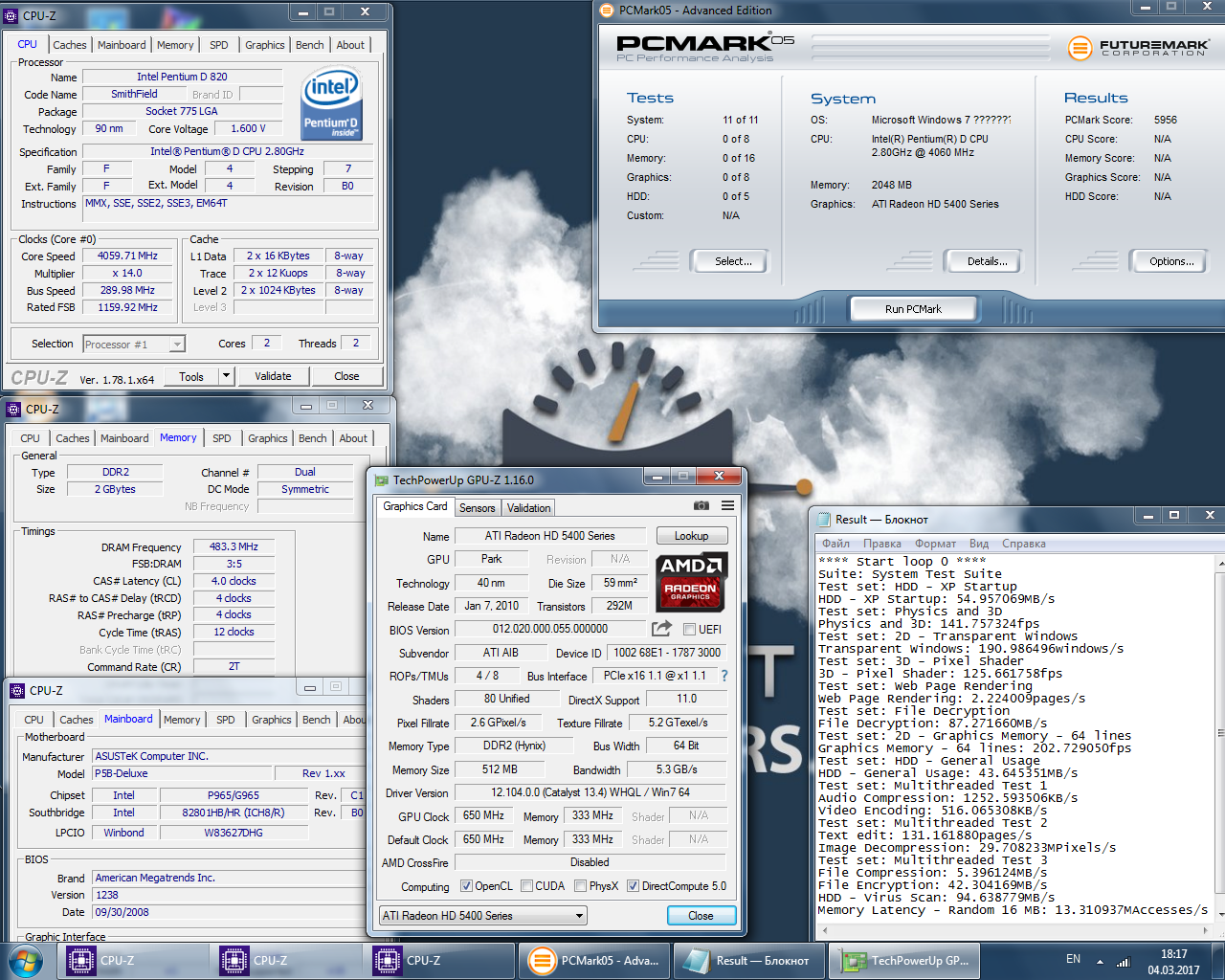The height and width of the screenshot is (980, 1225).
Task: Open the Справка menu in Notepad
Action: (1023, 544)
